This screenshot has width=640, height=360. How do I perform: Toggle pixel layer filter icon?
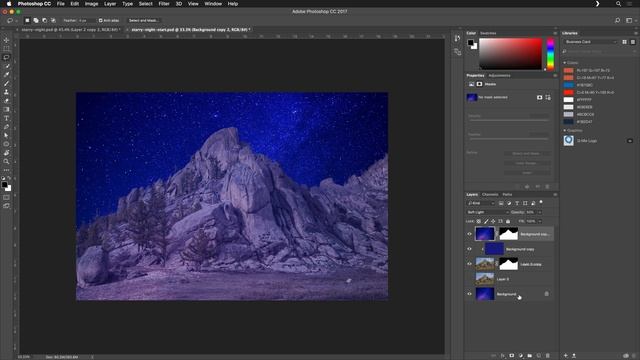(x=501, y=203)
